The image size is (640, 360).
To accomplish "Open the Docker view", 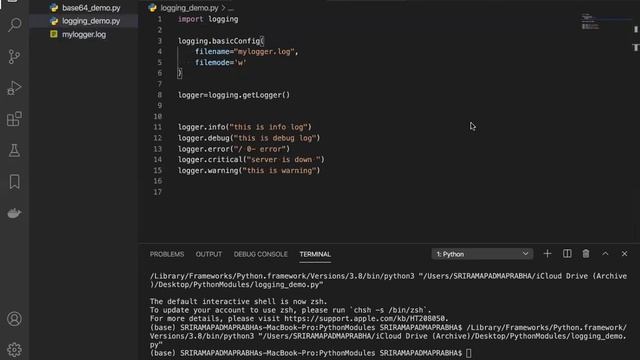I will tap(14, 213).
